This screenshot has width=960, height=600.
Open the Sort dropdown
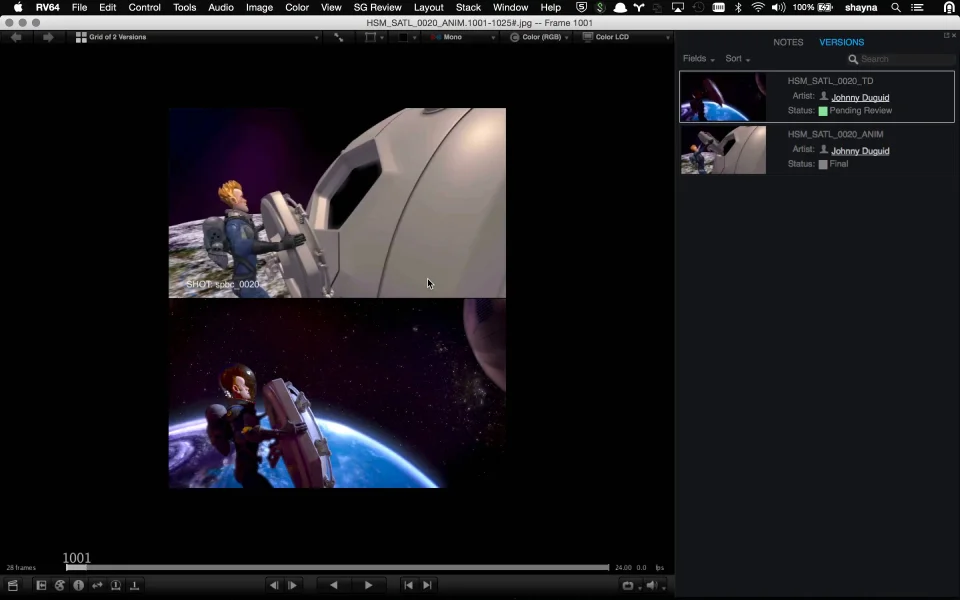(738, 59)
